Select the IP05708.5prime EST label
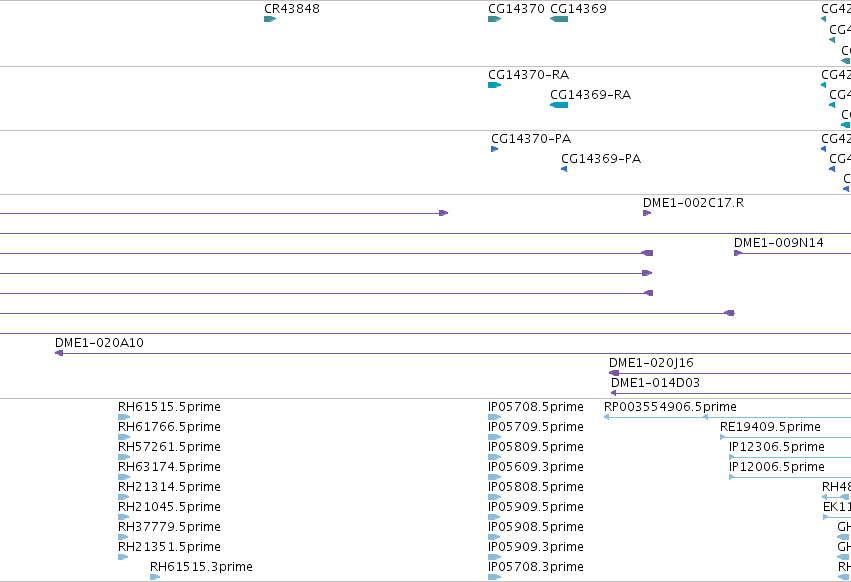The image size is (851, 582). click(536, 407)
